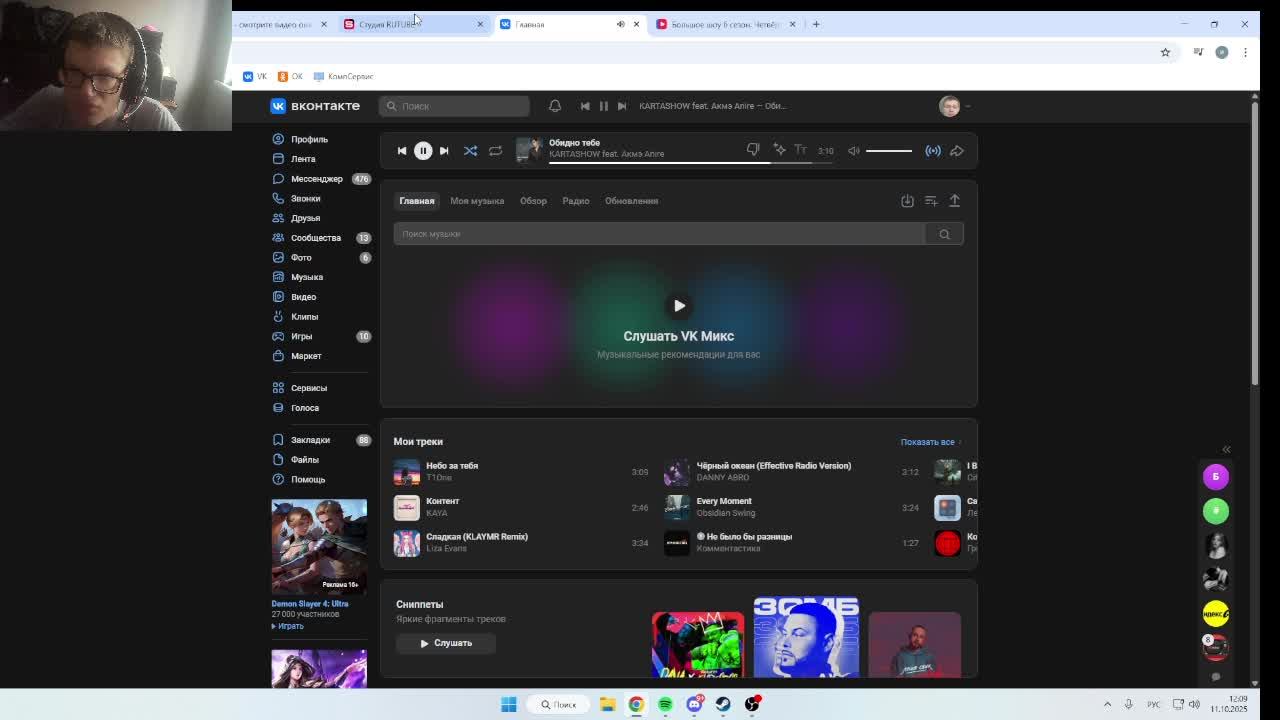Open the Обновления tab
This screenshot has height=720, width=1280.
[x=631, y=201]
